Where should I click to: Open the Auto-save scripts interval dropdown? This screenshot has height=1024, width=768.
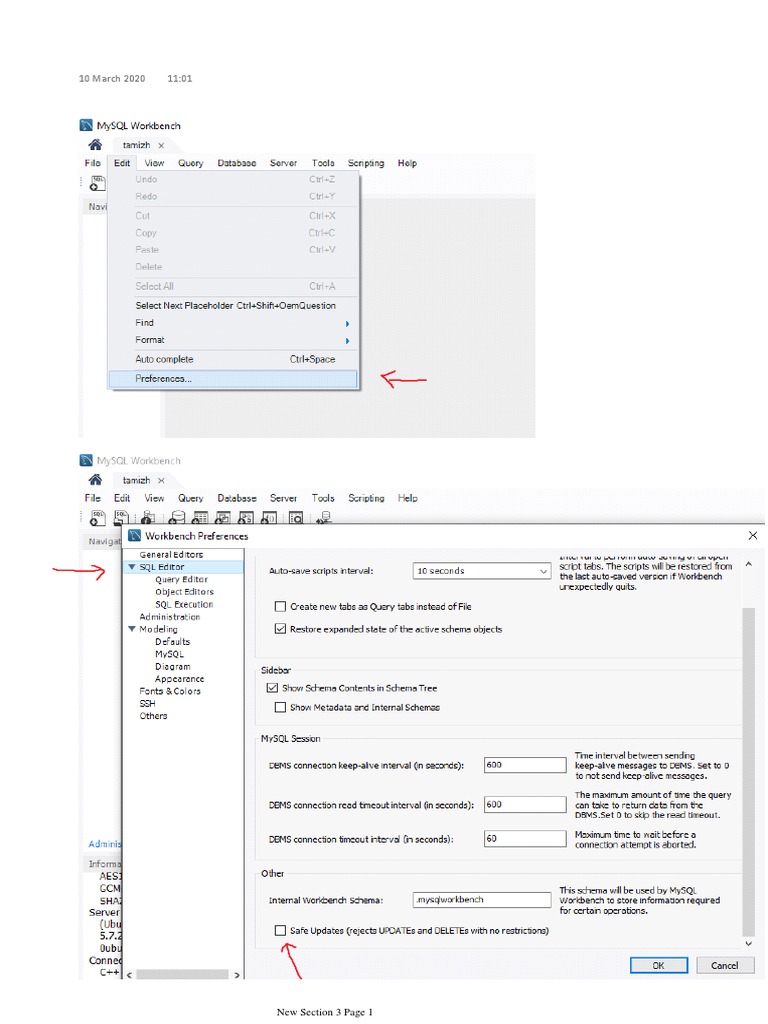[482, 571]
